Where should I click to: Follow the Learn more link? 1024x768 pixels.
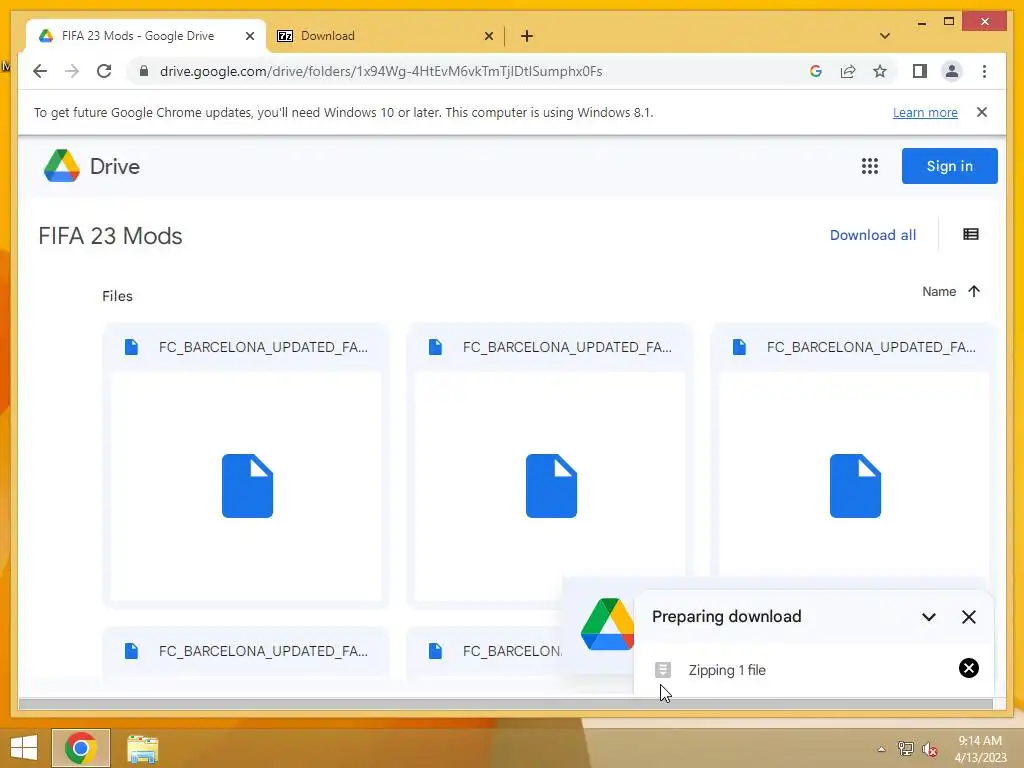(925, 112)
